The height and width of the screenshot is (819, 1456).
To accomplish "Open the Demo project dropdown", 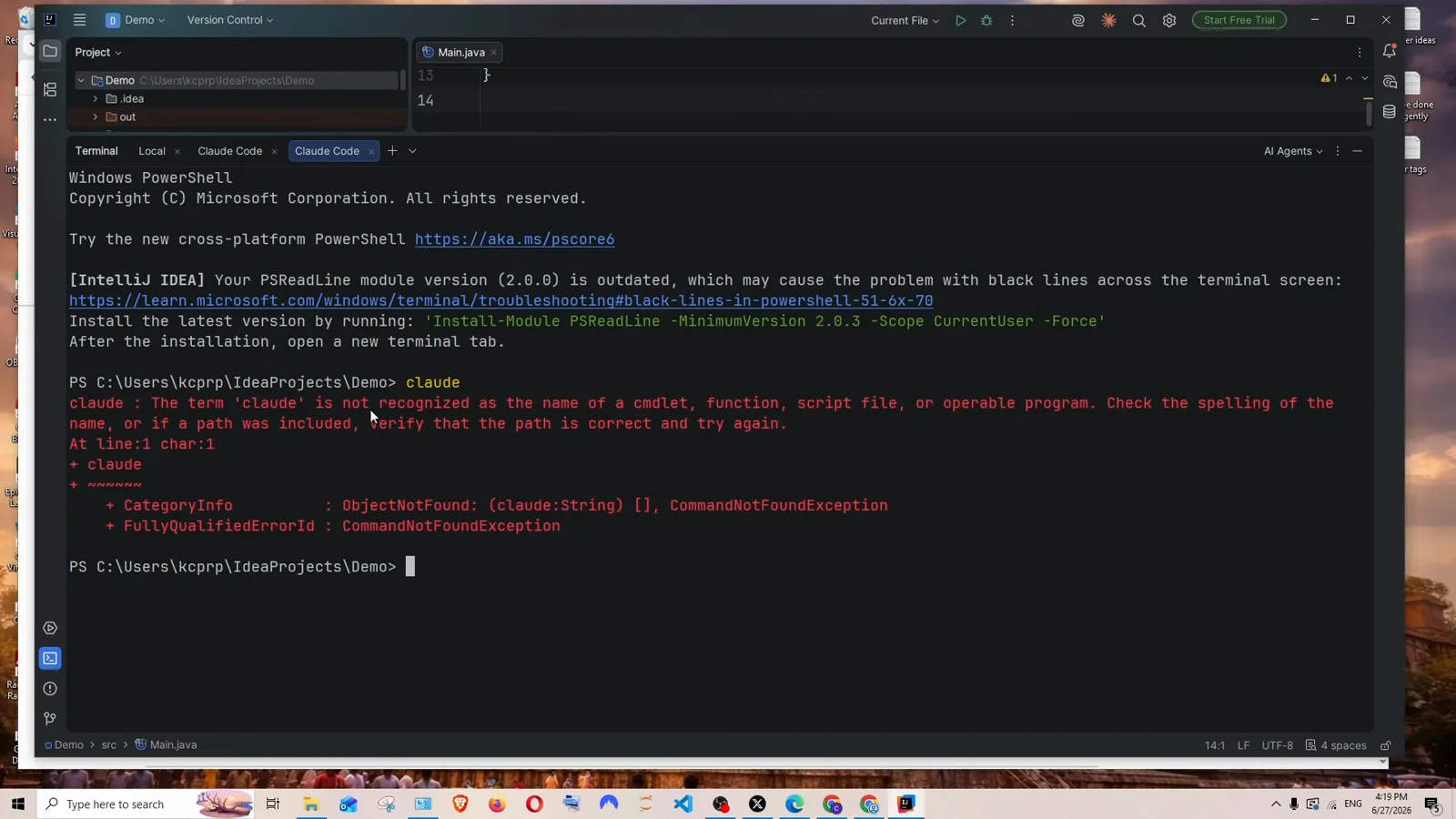I will tap(136, 20).
